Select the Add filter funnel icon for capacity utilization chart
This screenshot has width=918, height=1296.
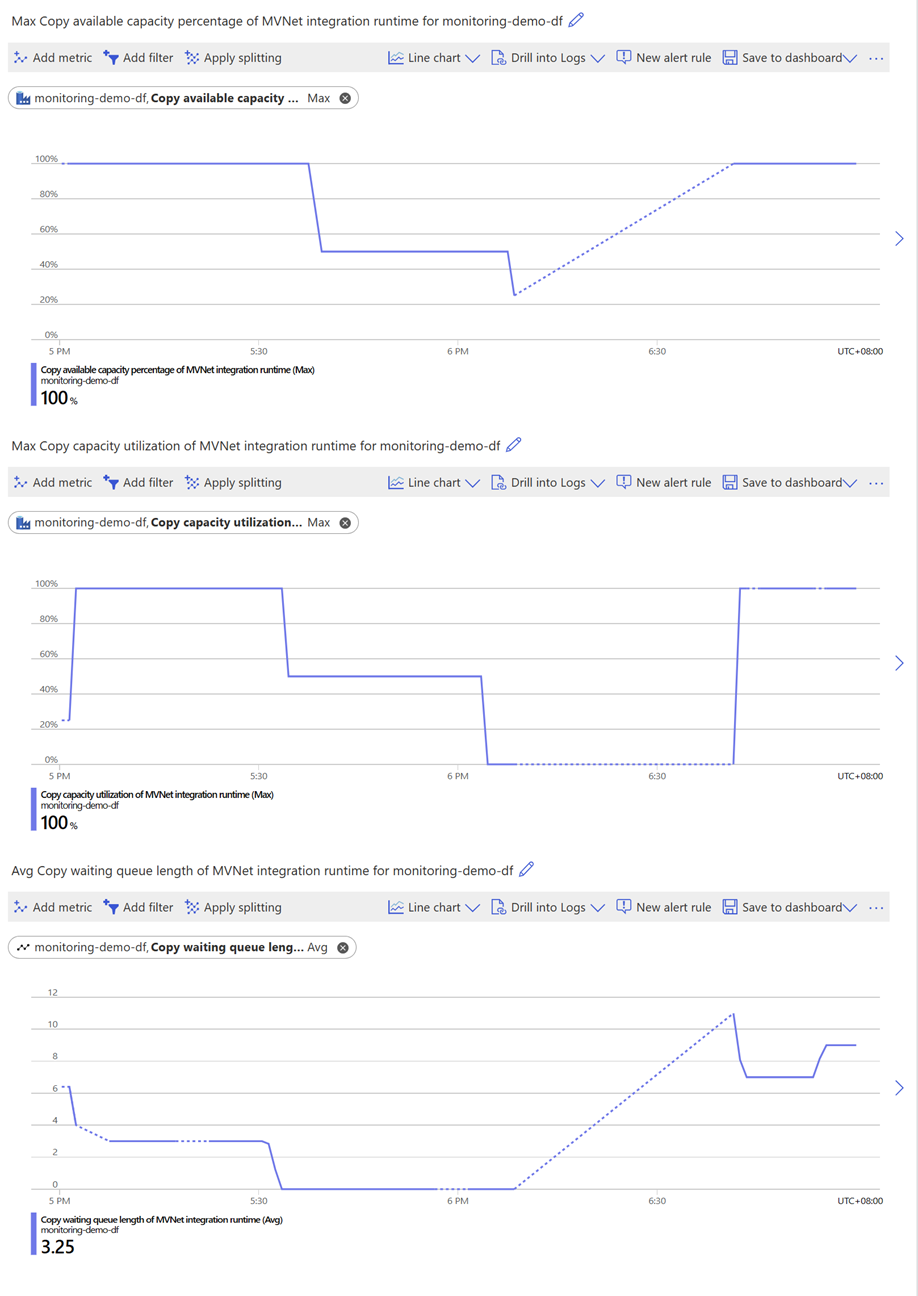pos(110,482)
